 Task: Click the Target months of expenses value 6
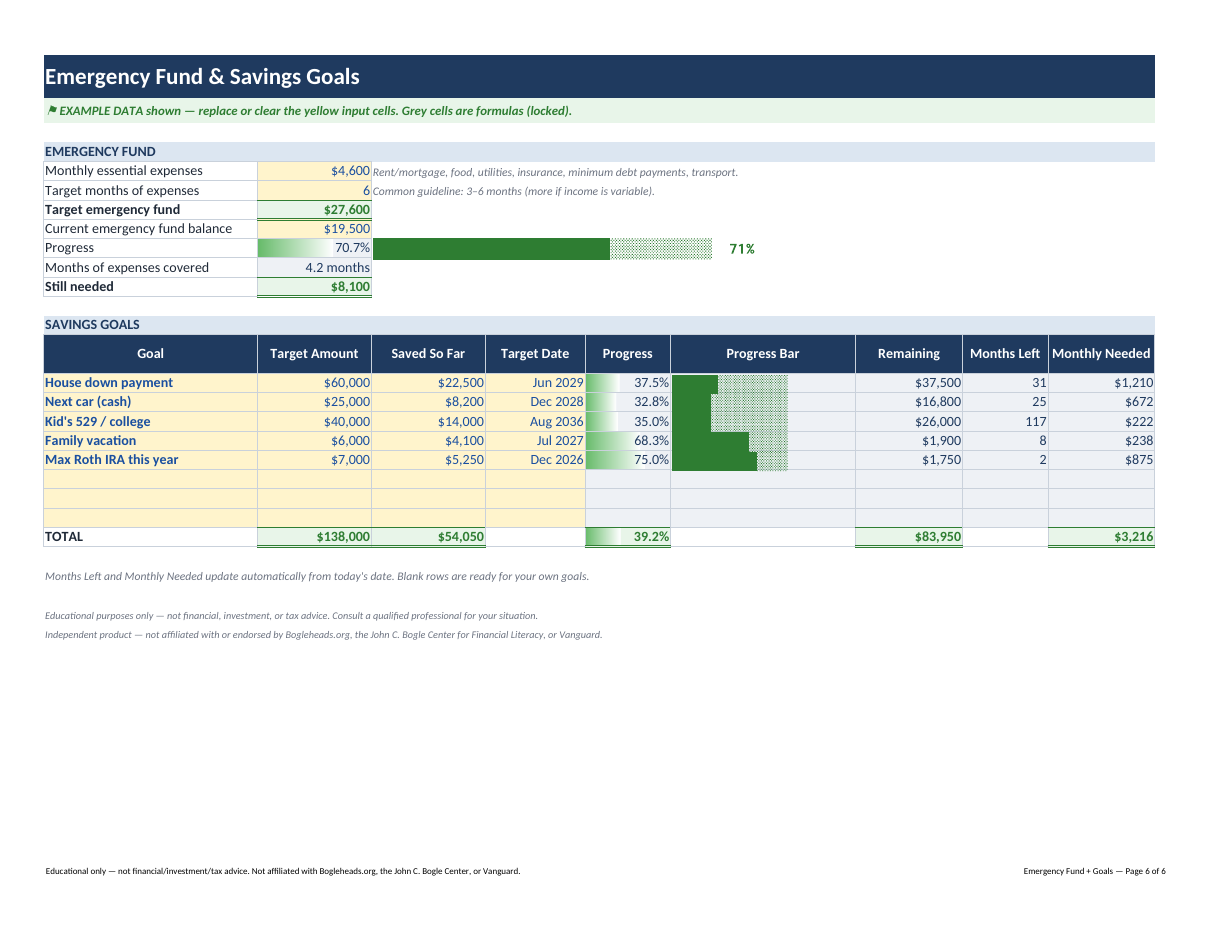point(314,190)
